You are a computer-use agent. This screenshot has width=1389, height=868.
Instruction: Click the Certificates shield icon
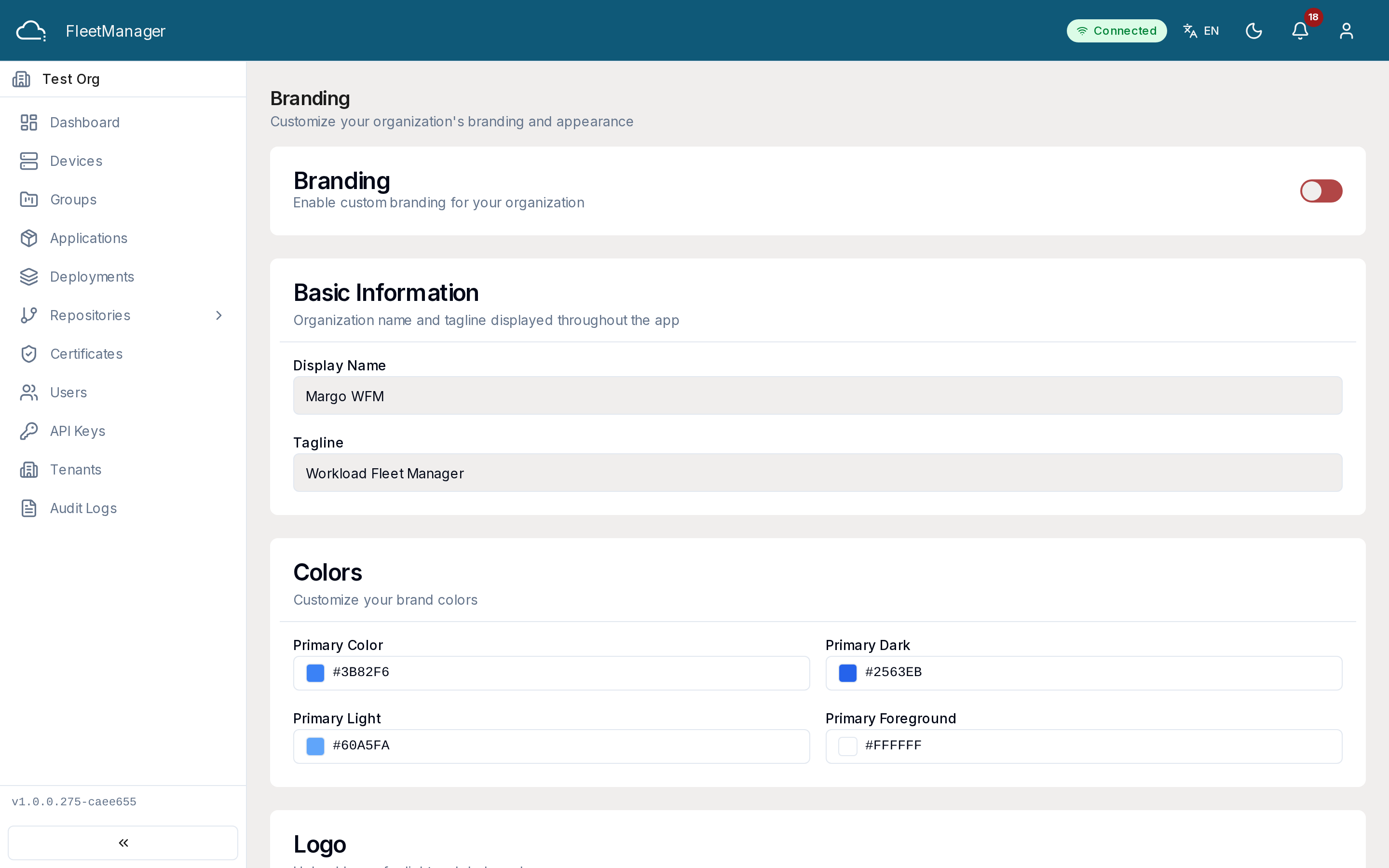point(29,353)
